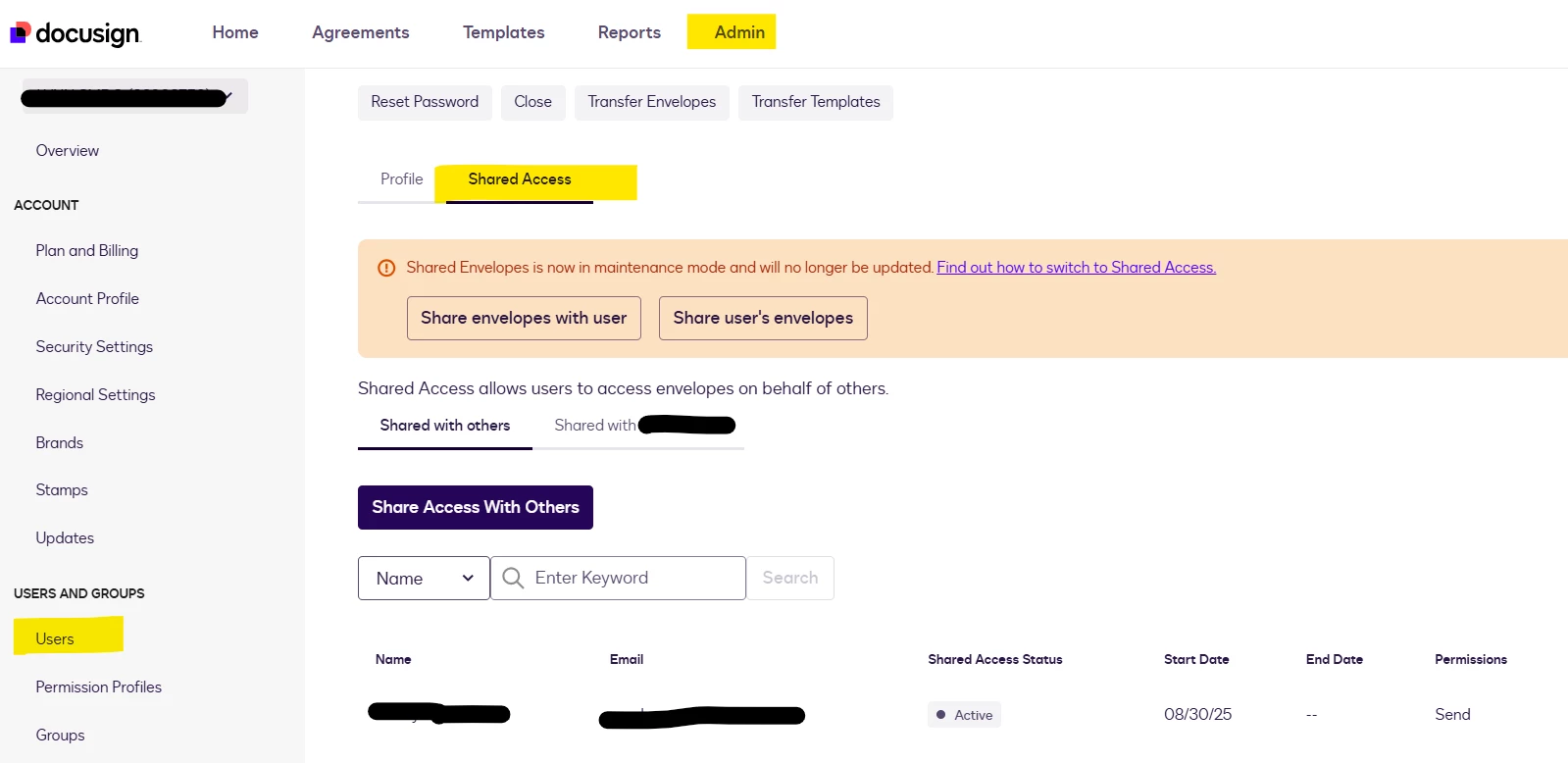The width and height of the screenshot is (1568, 763).
Task: Click the Name column header
Action: coord(393,660)
